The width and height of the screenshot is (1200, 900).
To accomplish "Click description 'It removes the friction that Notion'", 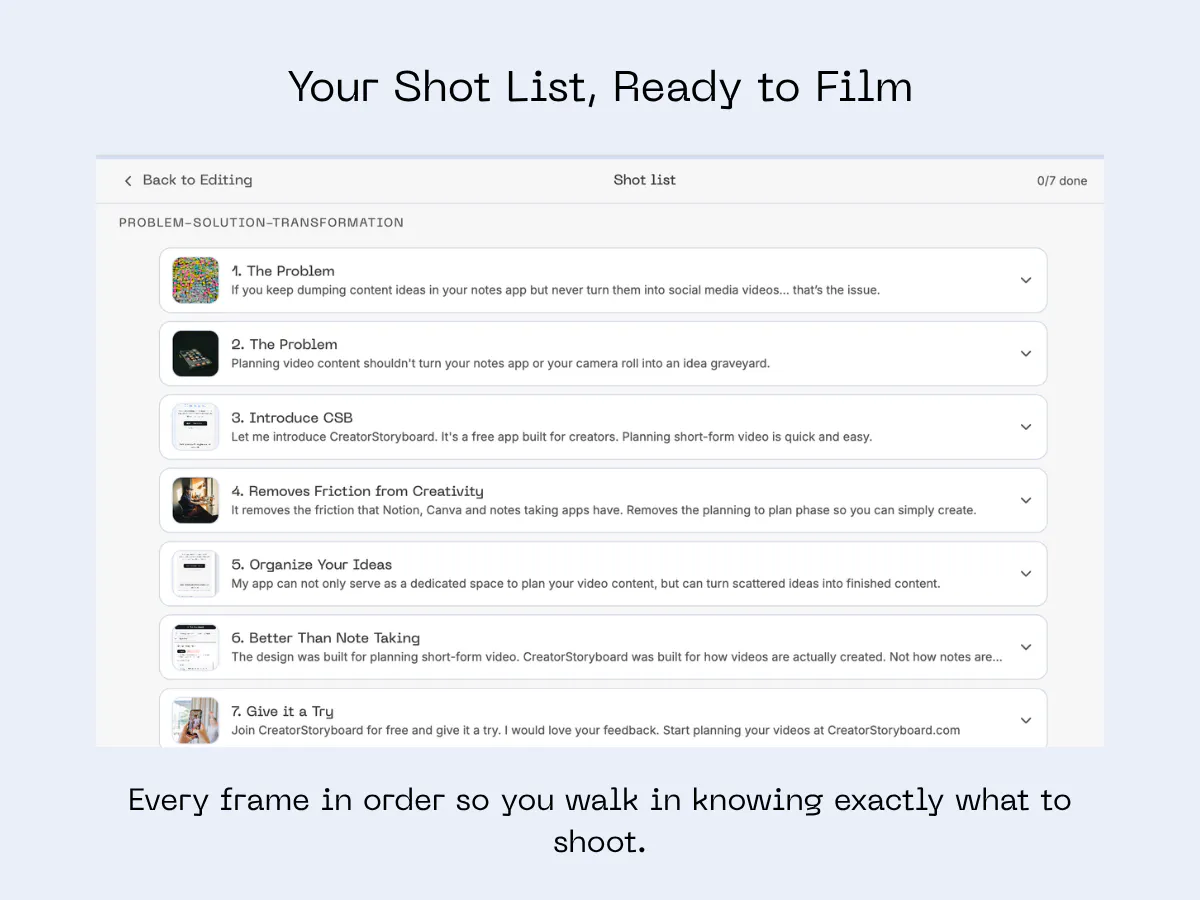I will click(x=603, y=510).
